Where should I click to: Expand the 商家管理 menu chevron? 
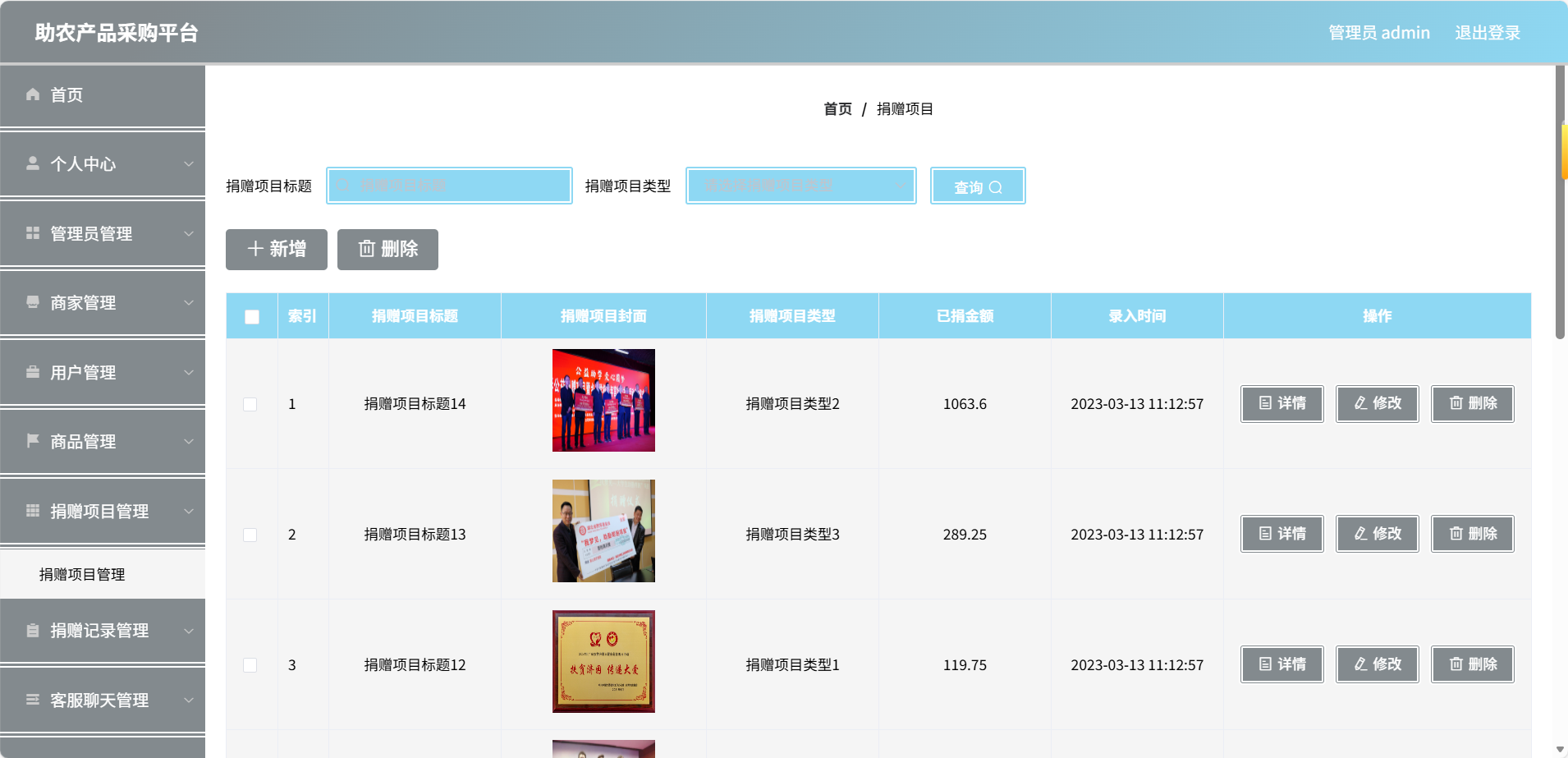[189, 302]
